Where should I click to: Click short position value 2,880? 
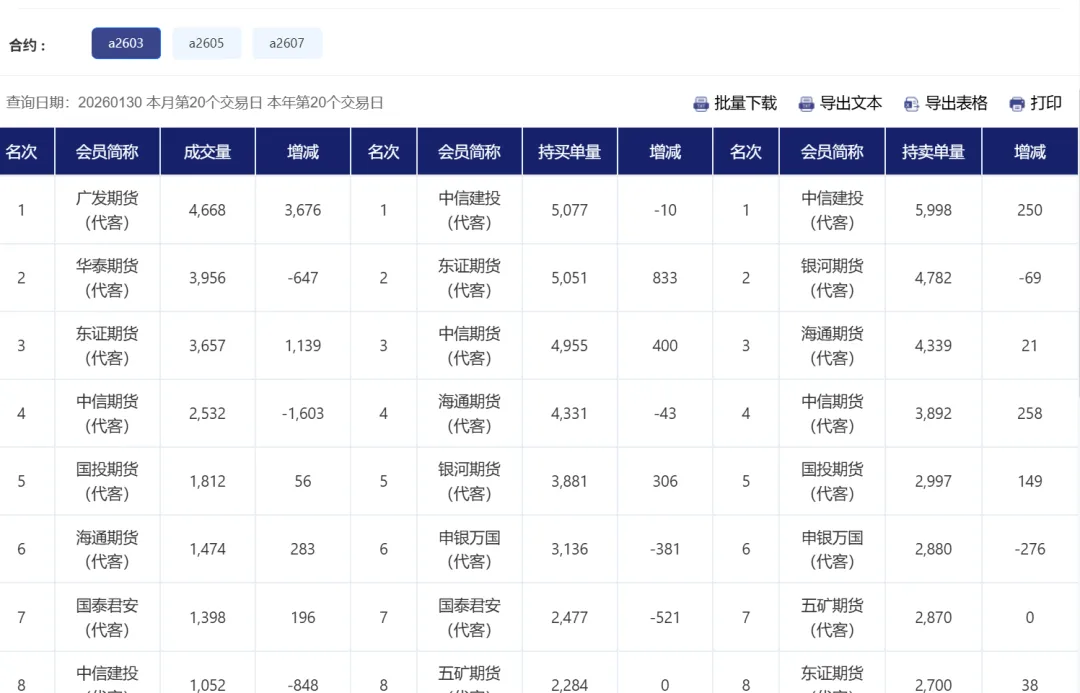coord(933,549)
